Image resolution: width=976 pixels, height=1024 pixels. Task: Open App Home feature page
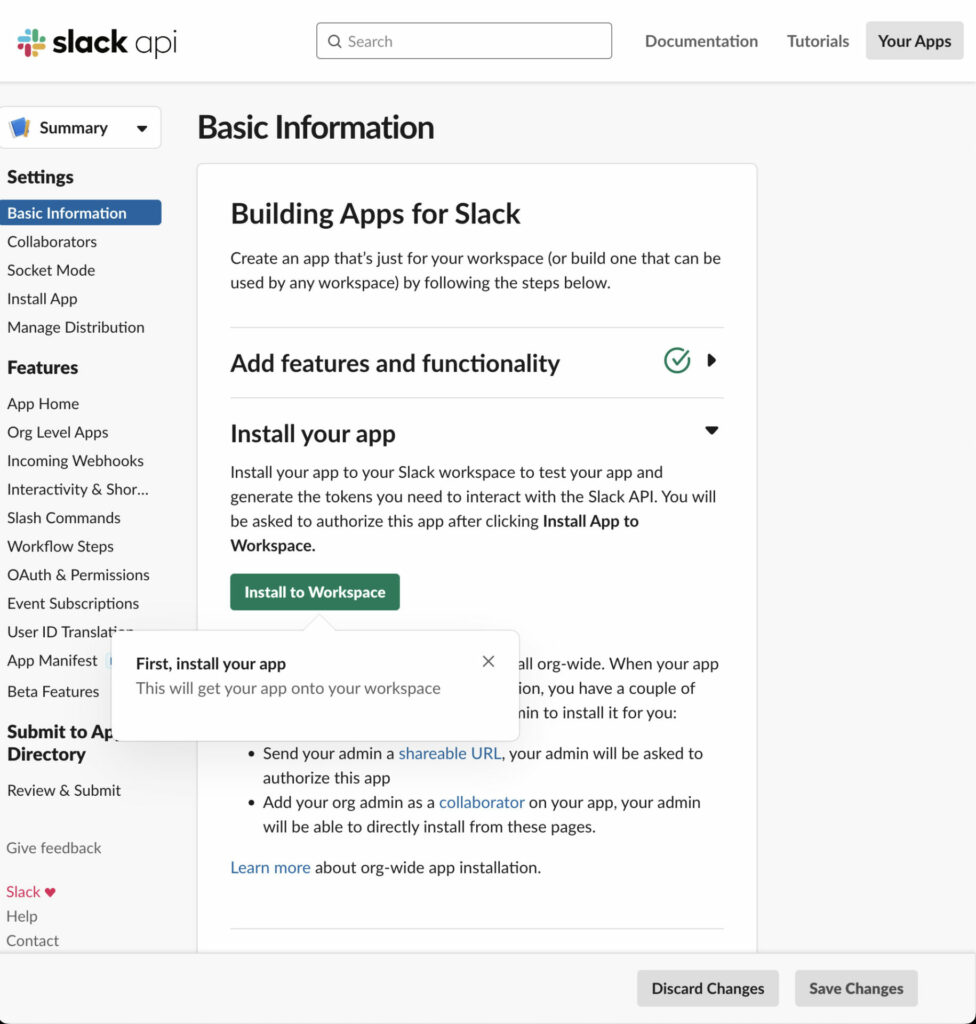click(43, 404)
